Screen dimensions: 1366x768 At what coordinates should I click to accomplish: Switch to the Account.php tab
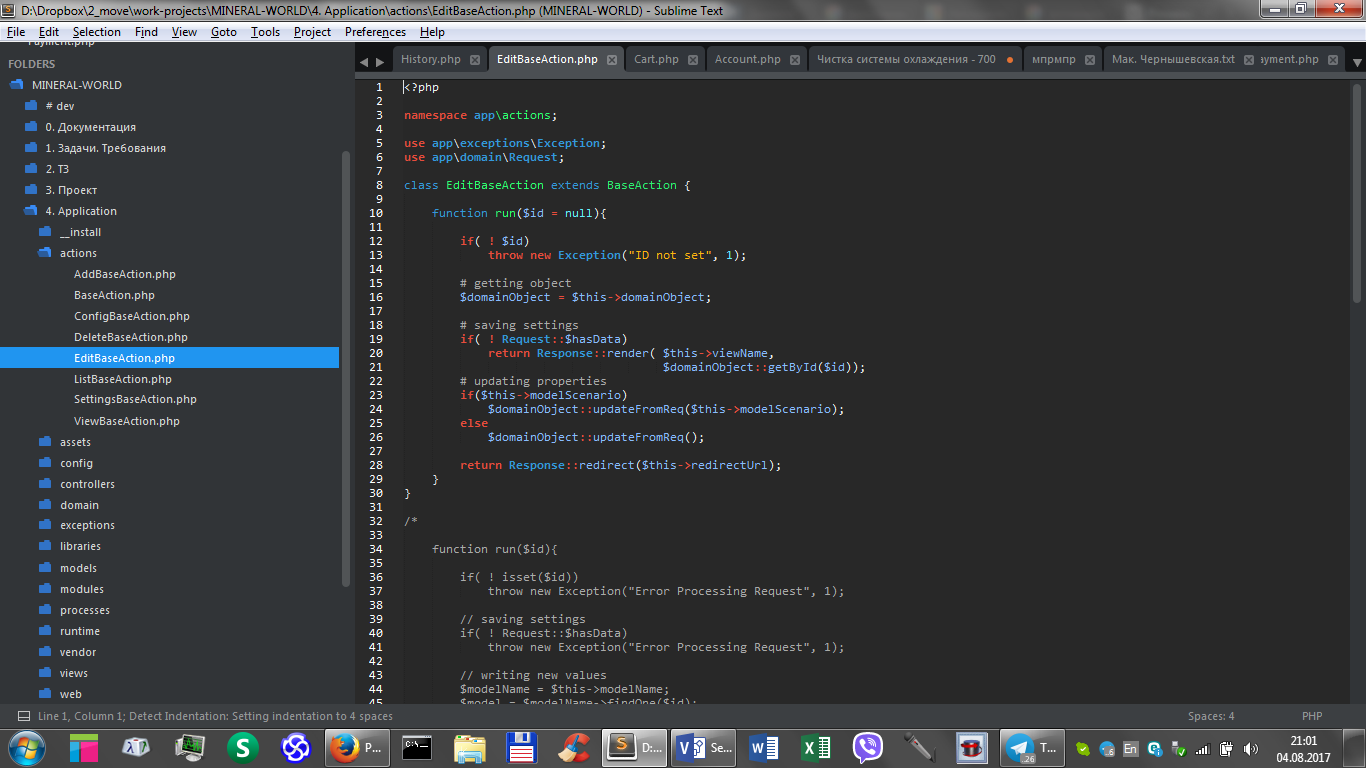pos(747,59)
